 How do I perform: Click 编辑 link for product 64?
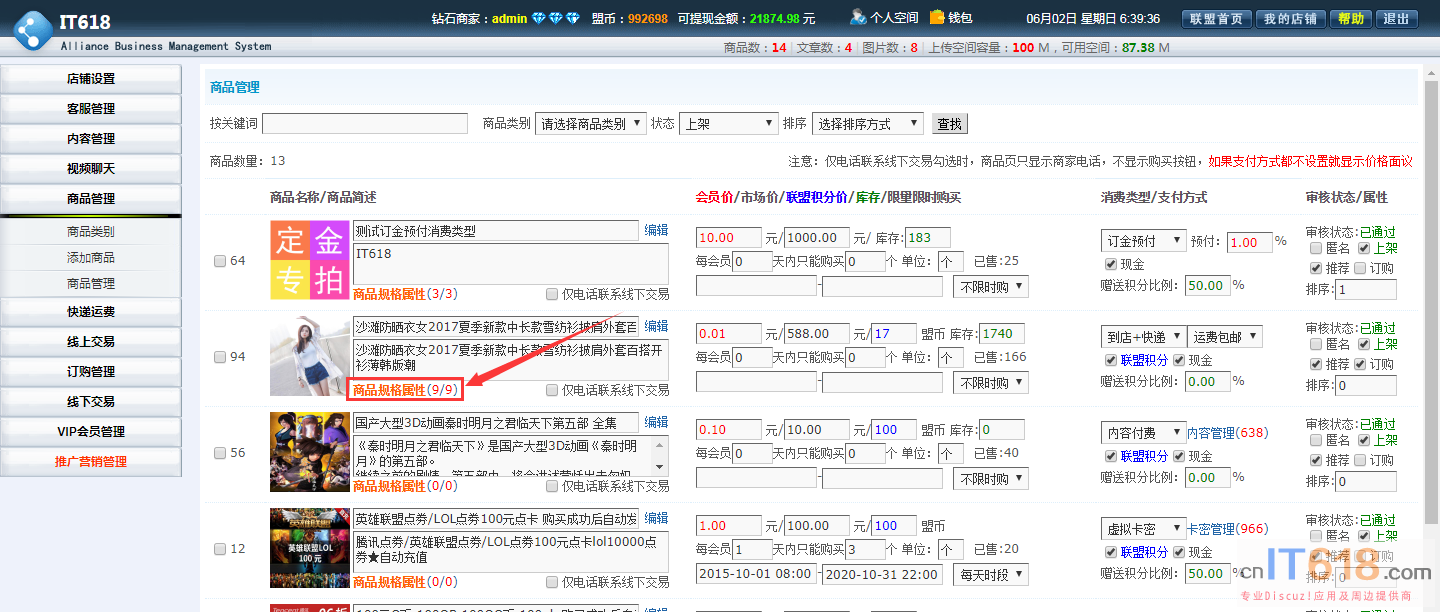(x=656, y=230)
